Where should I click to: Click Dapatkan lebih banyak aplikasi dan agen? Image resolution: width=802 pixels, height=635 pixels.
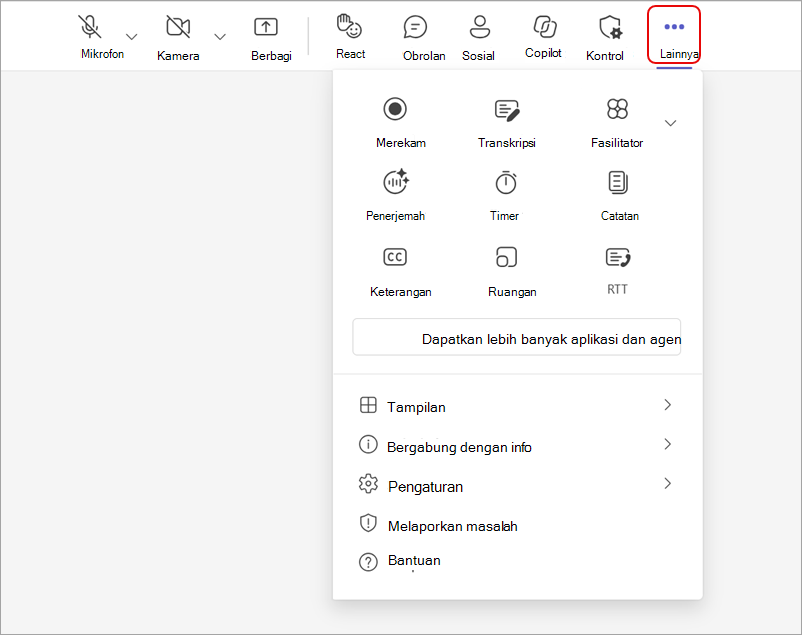point(517,337)
